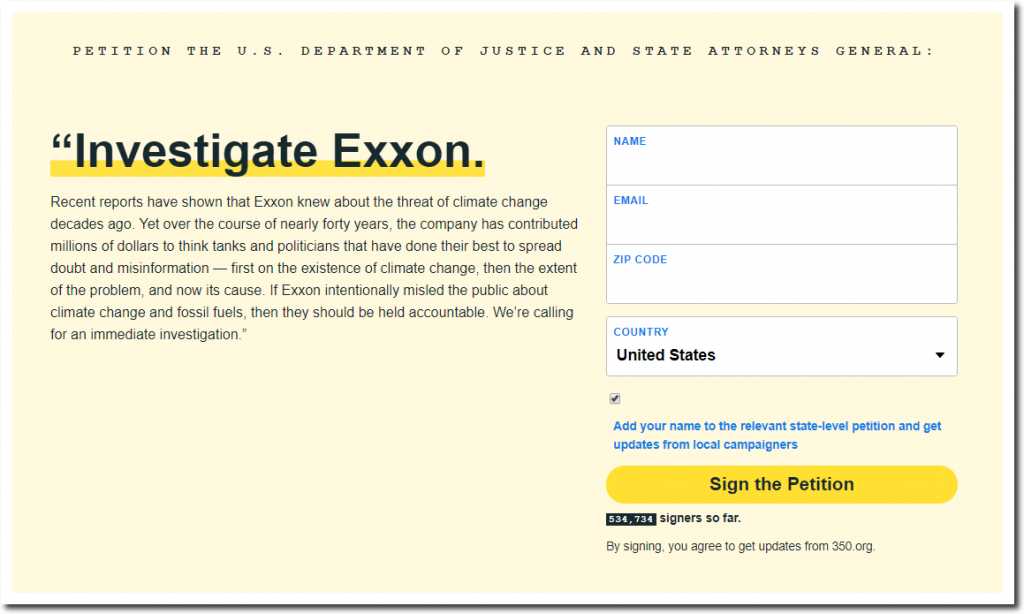Click the state-level petition updates link text

[x=777, y=435]
